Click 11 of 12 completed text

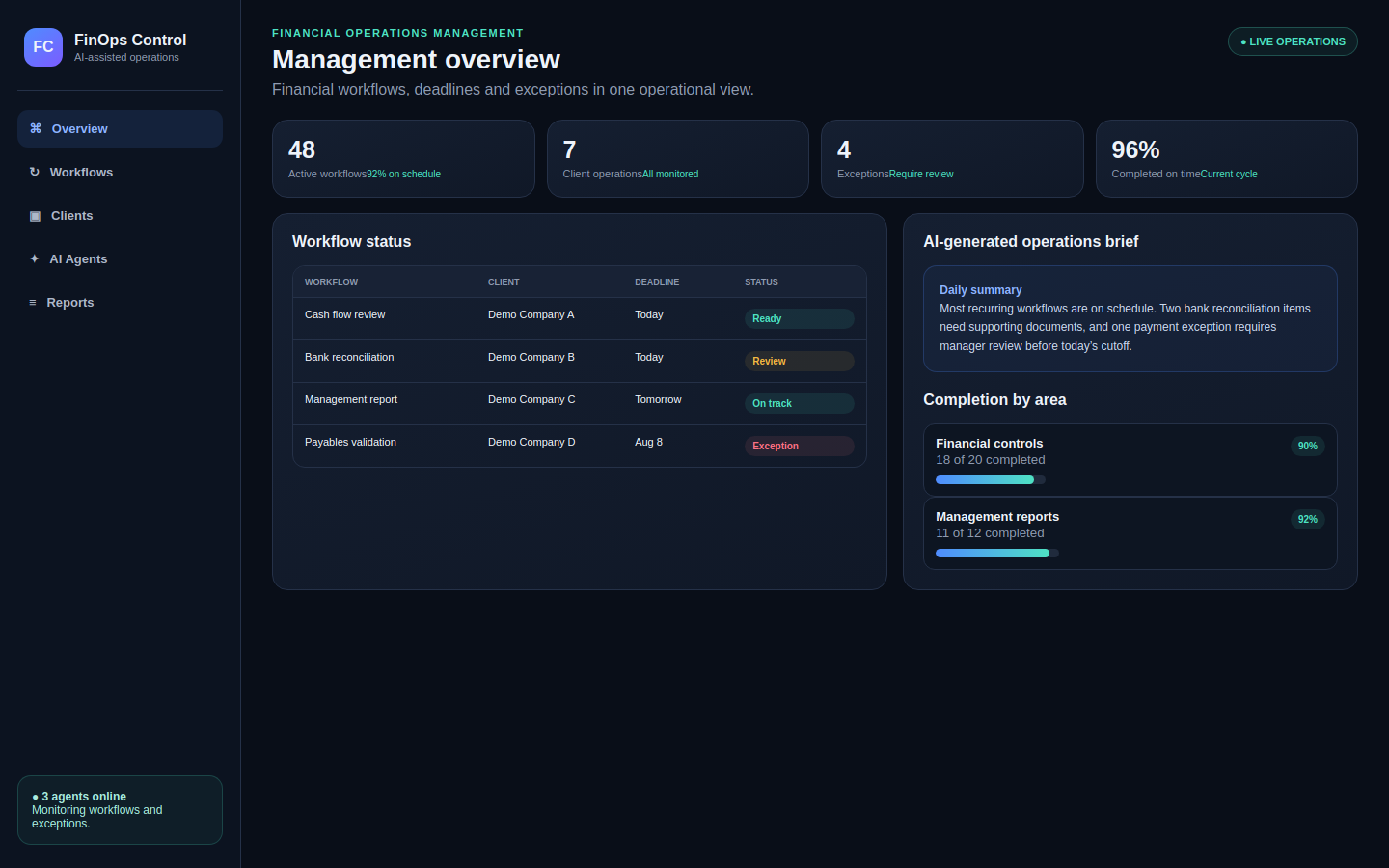click(990, 533)
